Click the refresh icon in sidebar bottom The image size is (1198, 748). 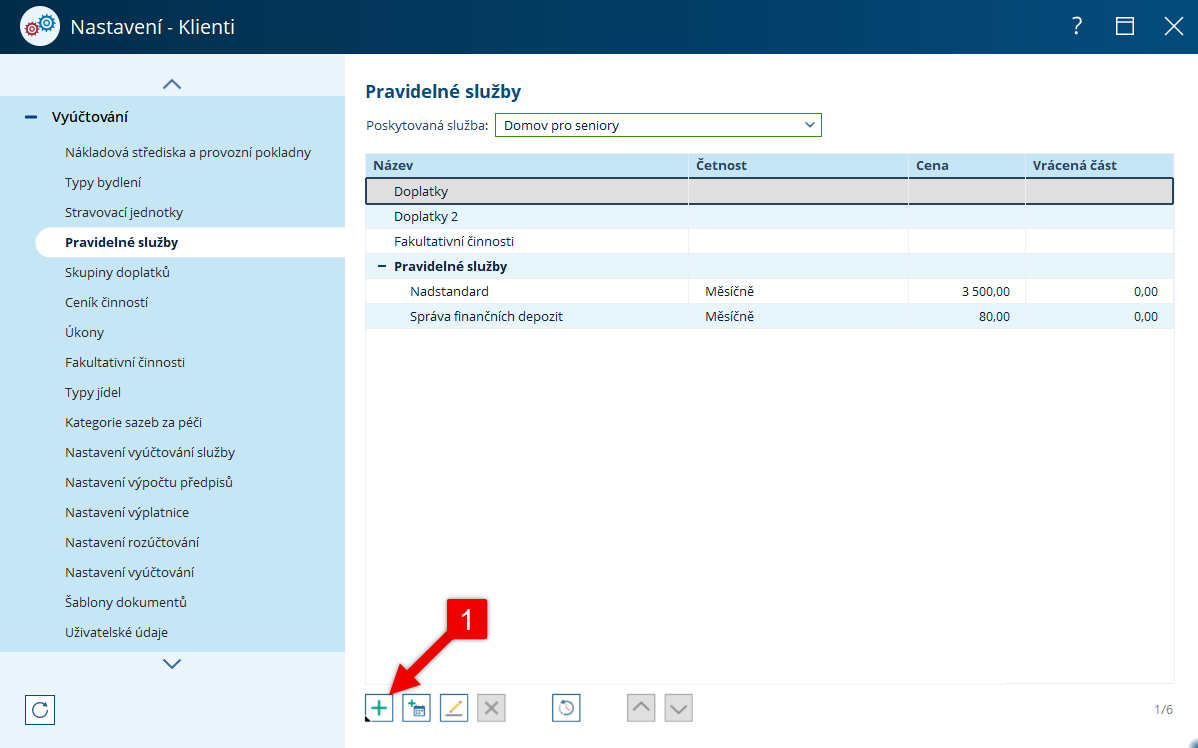click(40, 710)
